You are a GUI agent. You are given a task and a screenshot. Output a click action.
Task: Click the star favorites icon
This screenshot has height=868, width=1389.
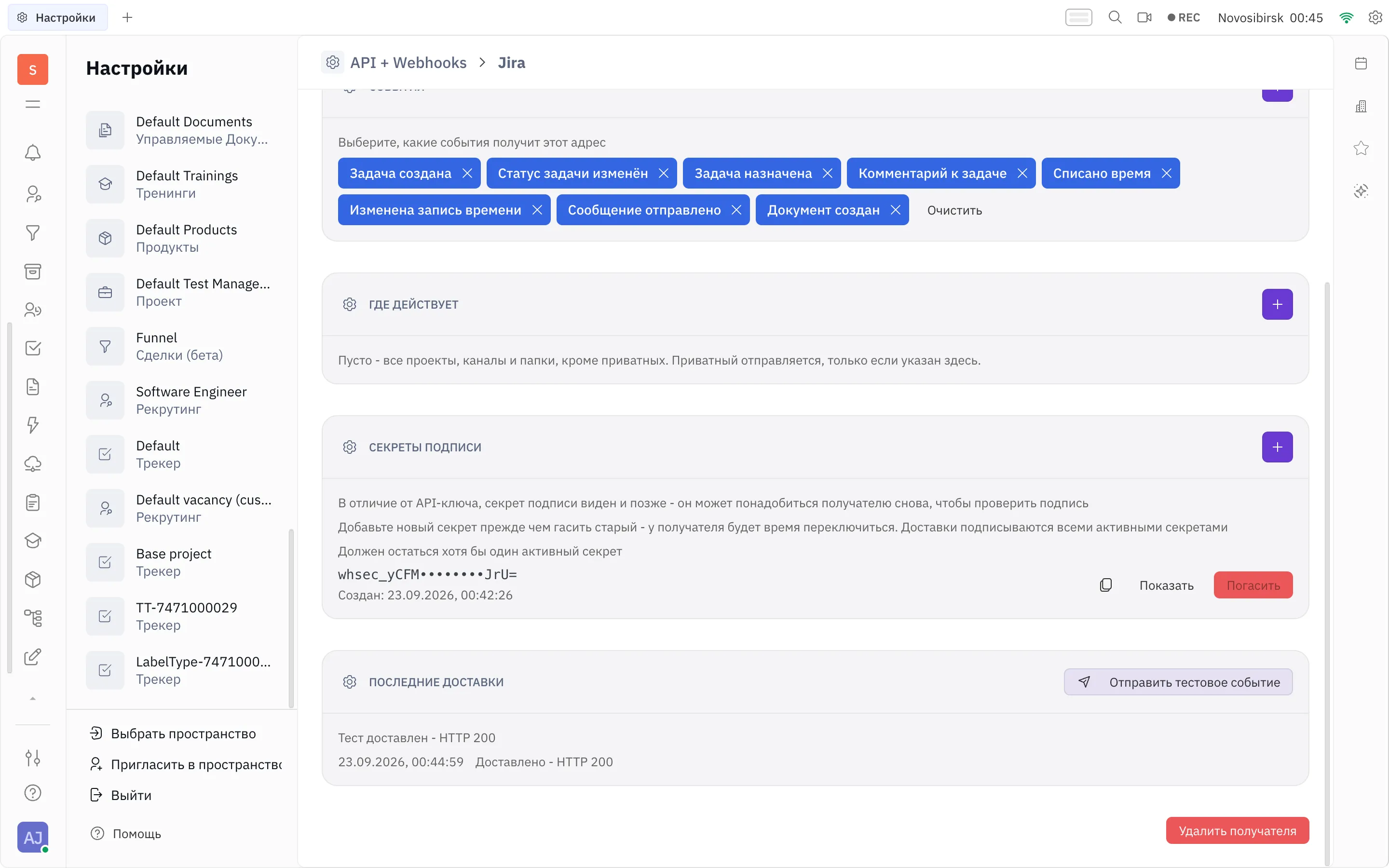click(1361, 148)
